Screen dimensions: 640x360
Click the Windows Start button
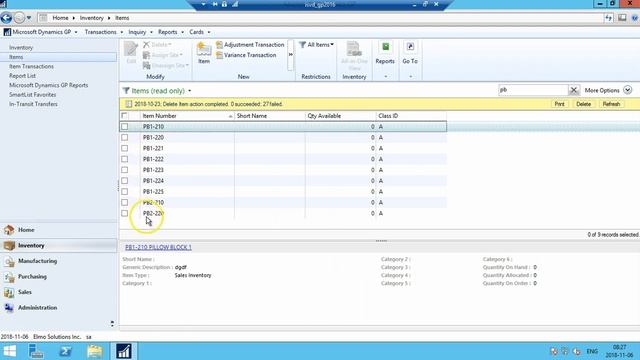tap(9, 351)
